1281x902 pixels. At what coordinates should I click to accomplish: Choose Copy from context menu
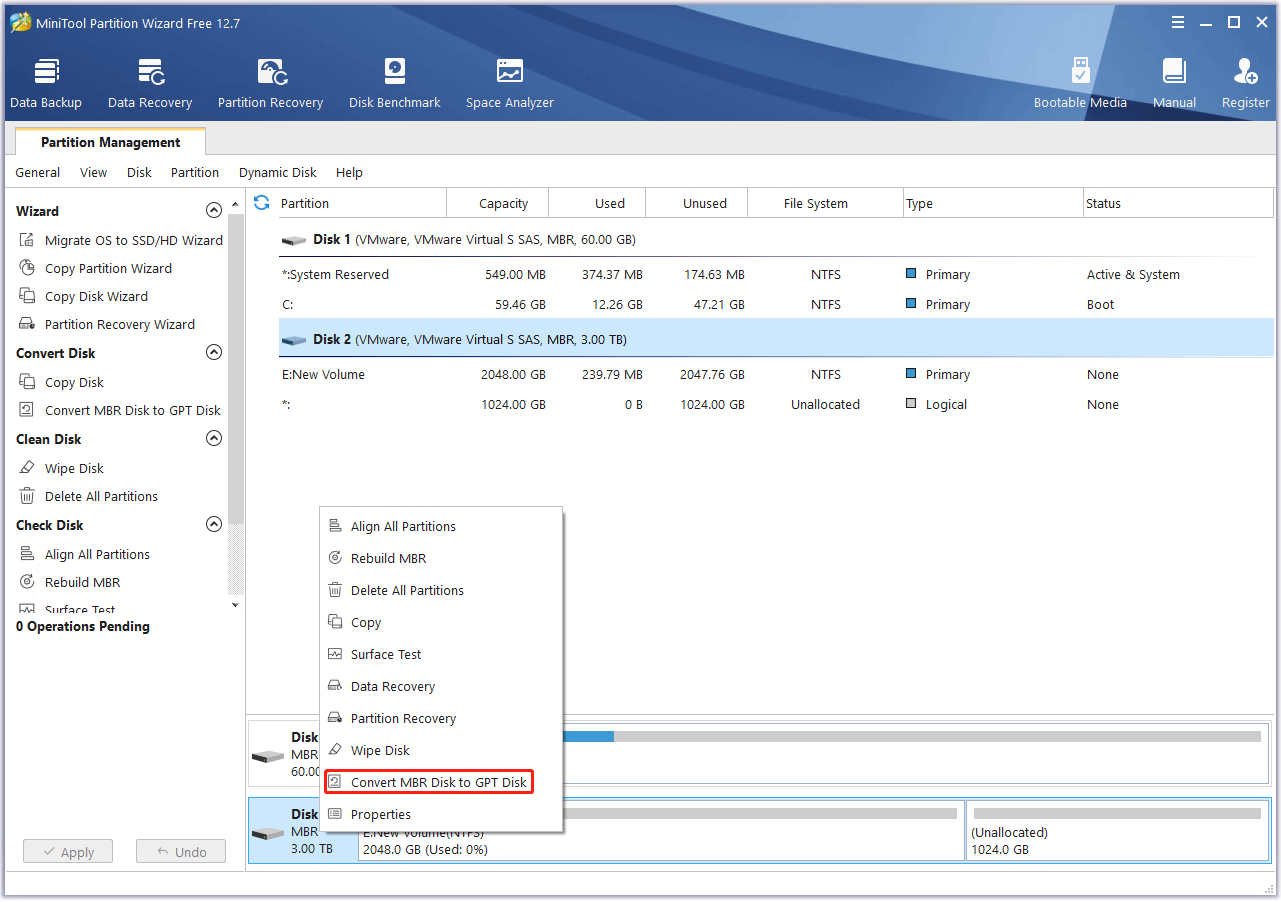coord(441,622)
